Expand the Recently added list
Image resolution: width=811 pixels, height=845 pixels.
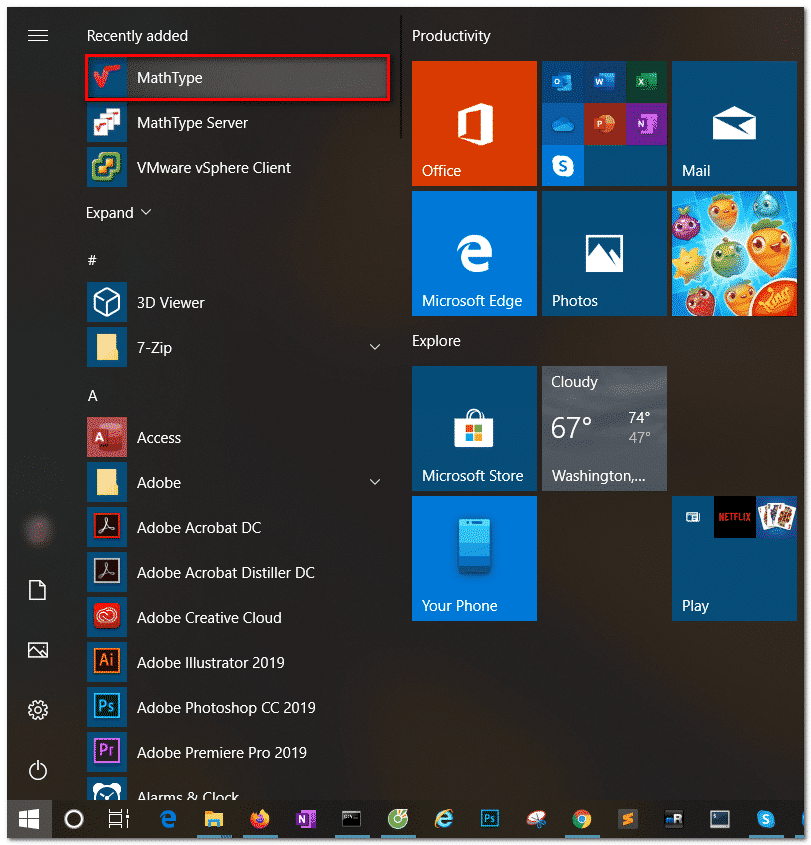point(119,213)
